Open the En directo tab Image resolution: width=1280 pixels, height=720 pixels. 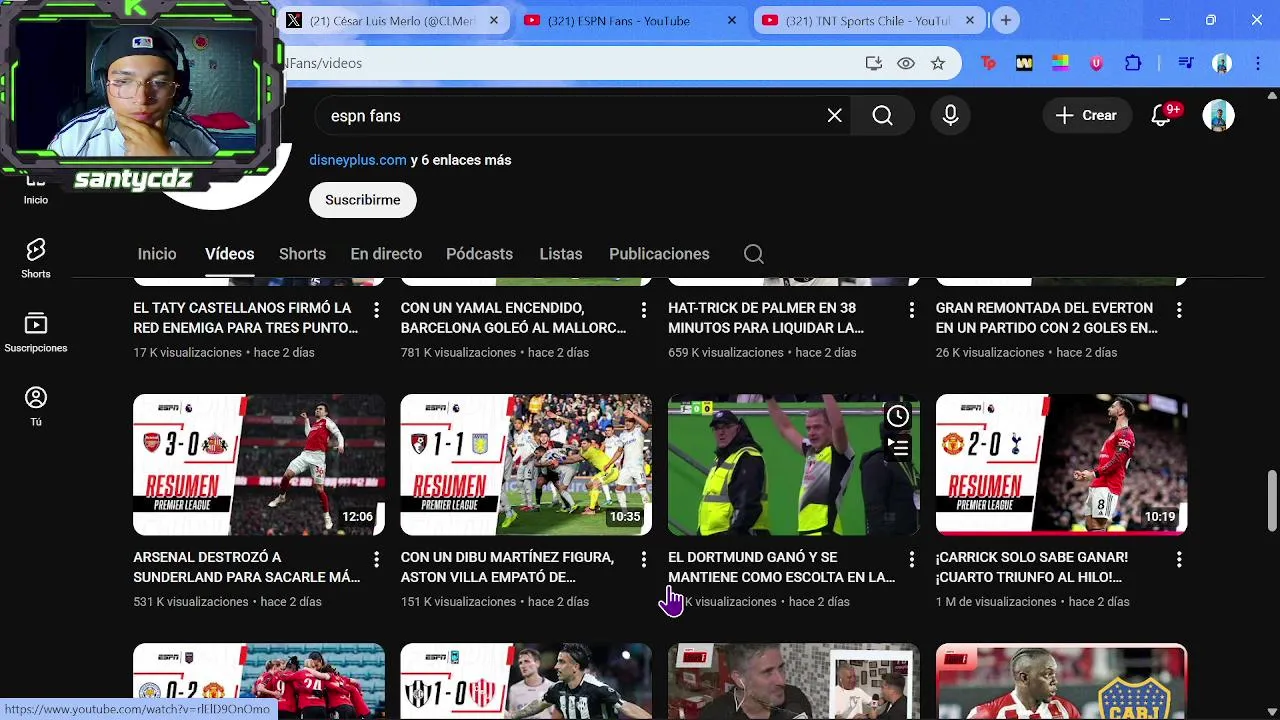(386, 254)
